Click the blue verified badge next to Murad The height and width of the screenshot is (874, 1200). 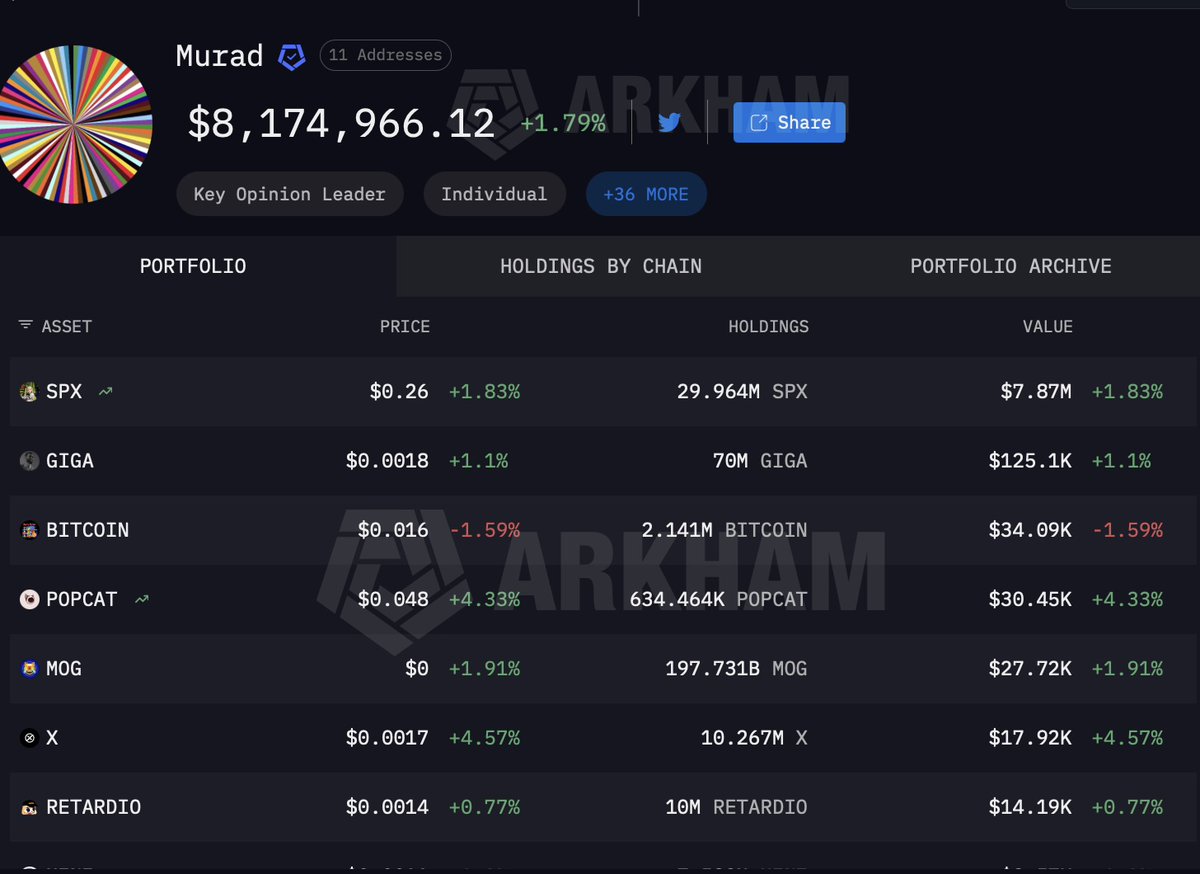(x=291, y=57)
